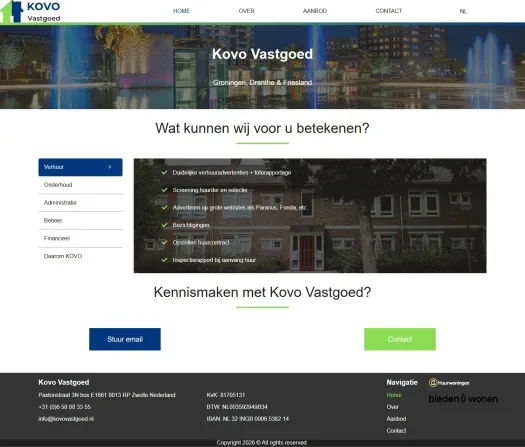This screenshot has height=447, width=525.
Task: Click the 'Kovo Vastgoed' hero banner title
Action: click(262, 54)
